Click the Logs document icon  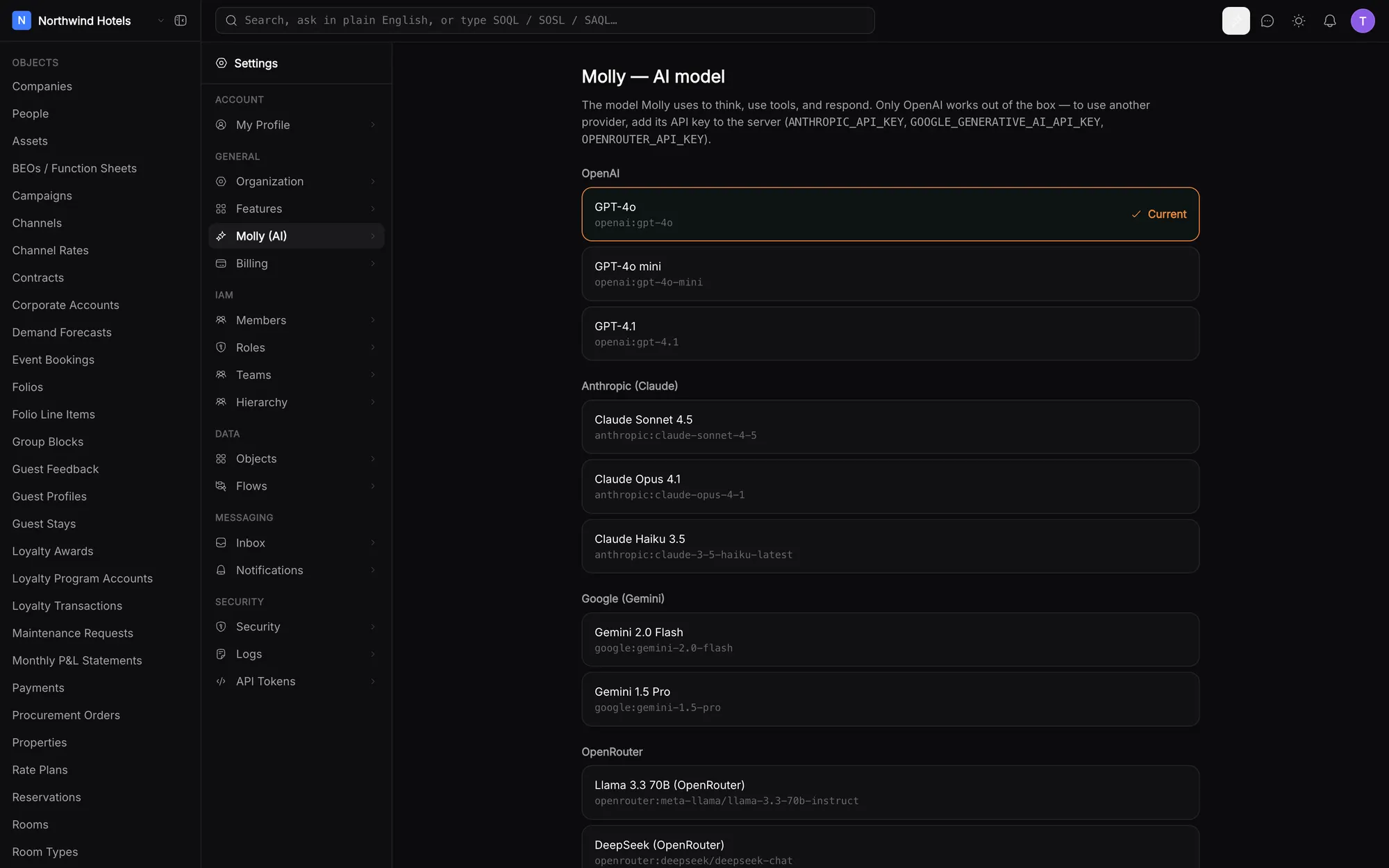(221, 654)
